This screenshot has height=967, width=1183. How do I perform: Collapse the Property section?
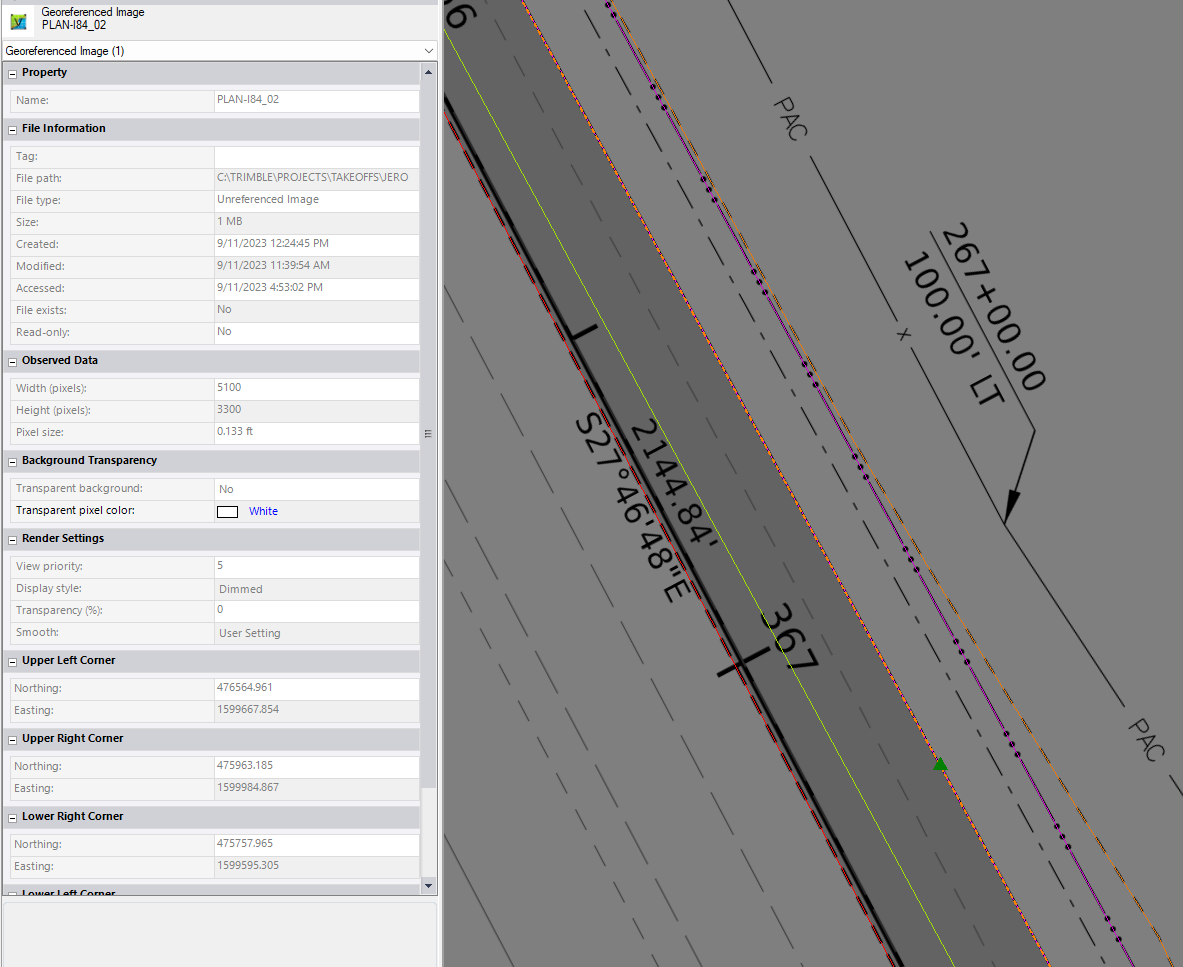click(12, 74)
